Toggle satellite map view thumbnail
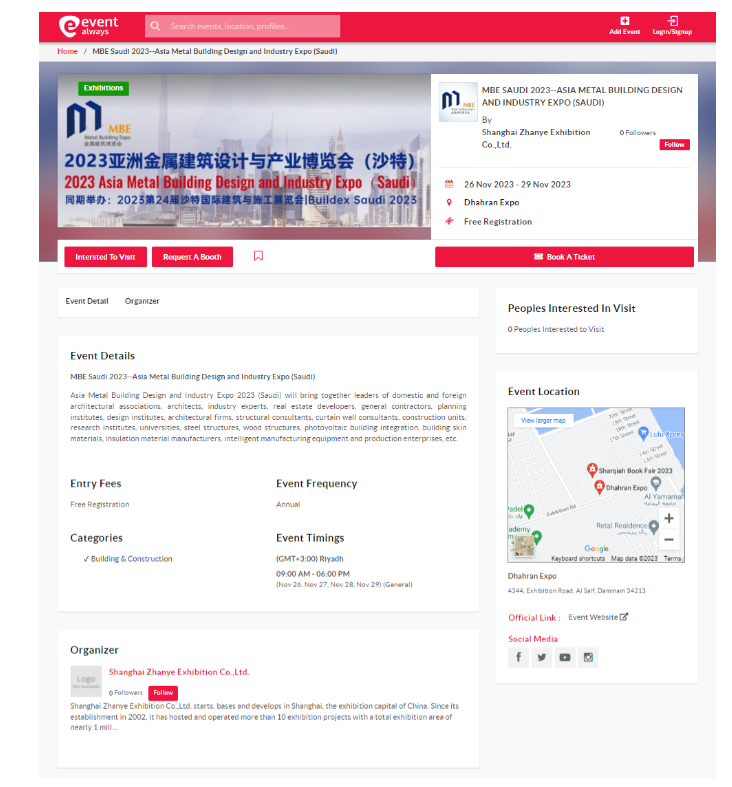The image size is (732, 787). coord(525,547)
